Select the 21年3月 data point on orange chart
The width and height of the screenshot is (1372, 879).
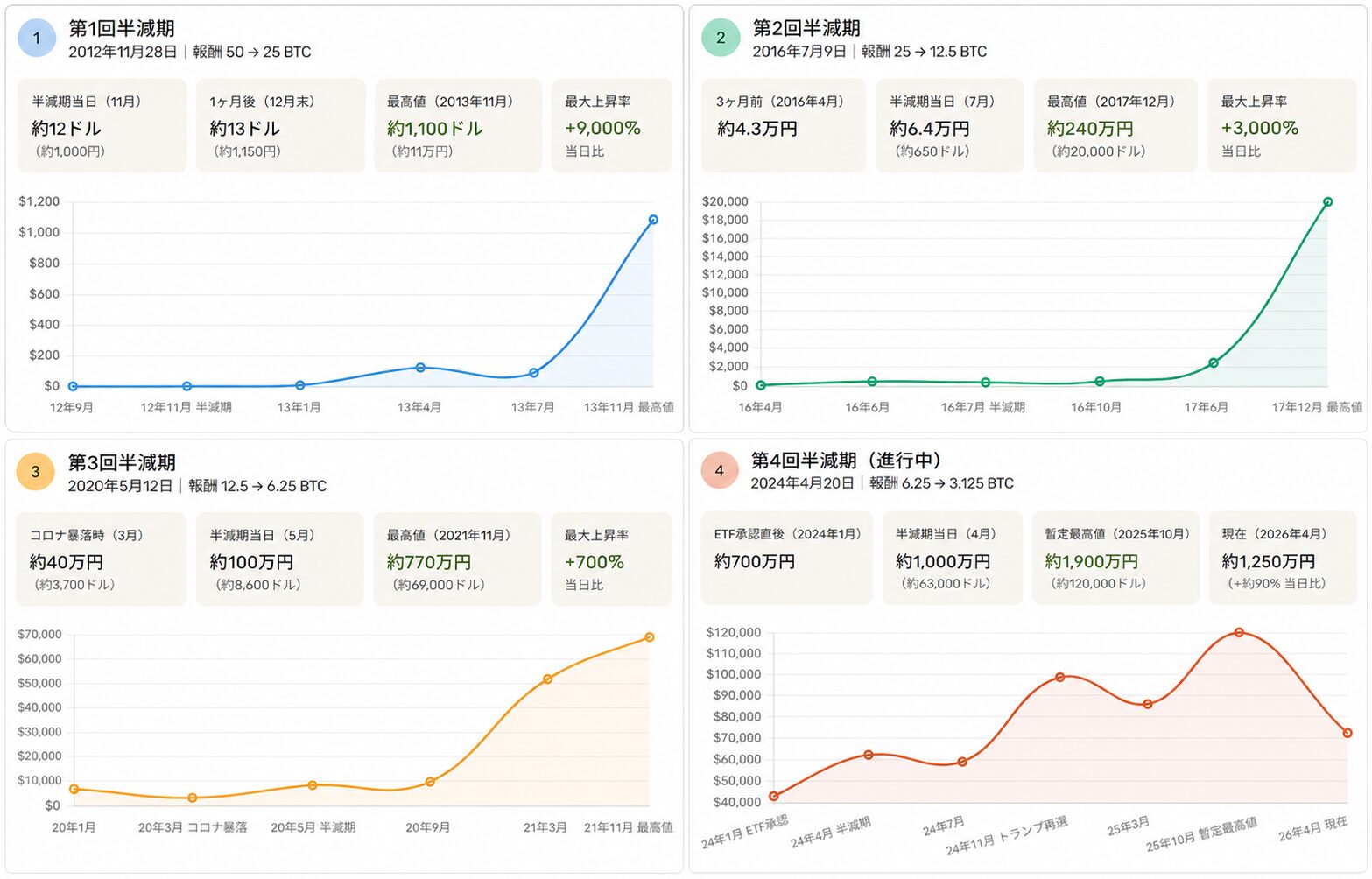pyautogui.click(x=547, y=679)
